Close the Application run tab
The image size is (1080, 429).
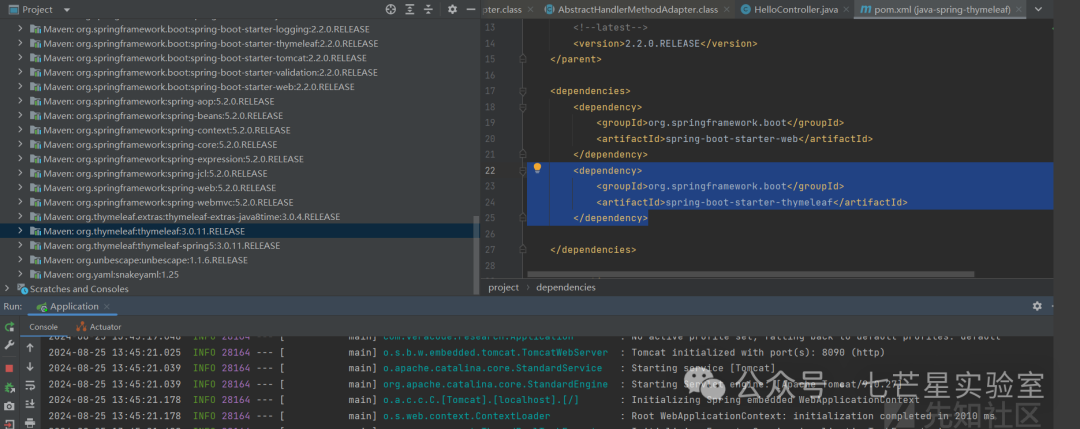[x=108, y=306]
